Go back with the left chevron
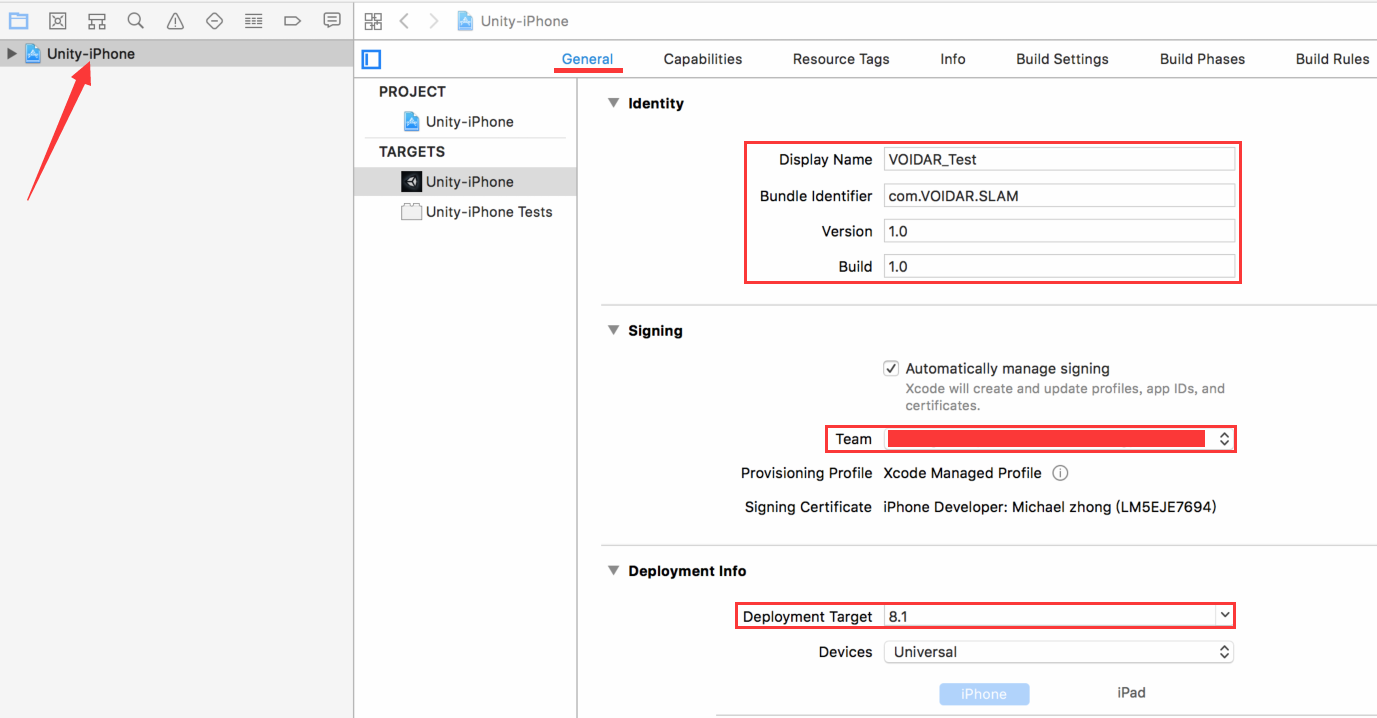 pyautogui.click(x=404, y=21)
